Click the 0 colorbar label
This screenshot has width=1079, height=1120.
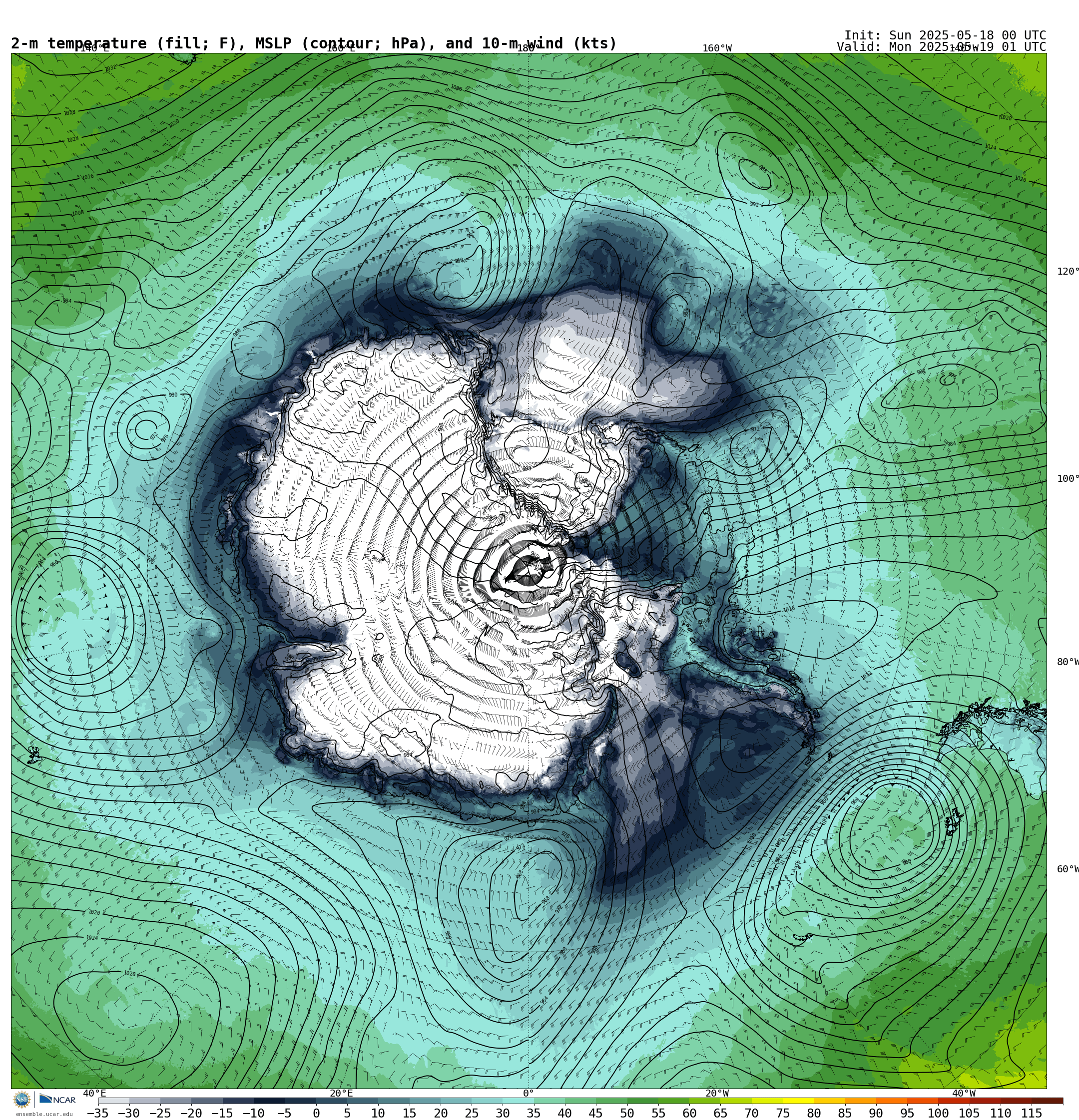coord(316,1113)
